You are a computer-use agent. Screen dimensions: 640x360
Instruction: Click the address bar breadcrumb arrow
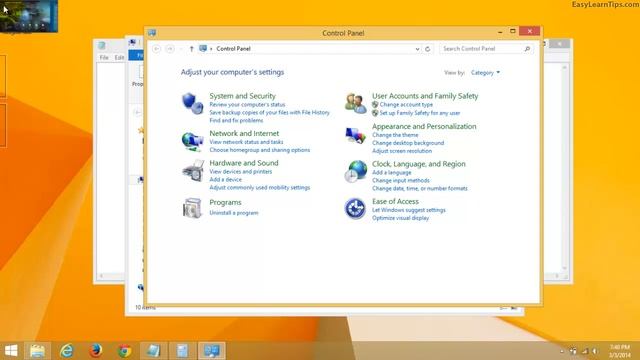211,49
